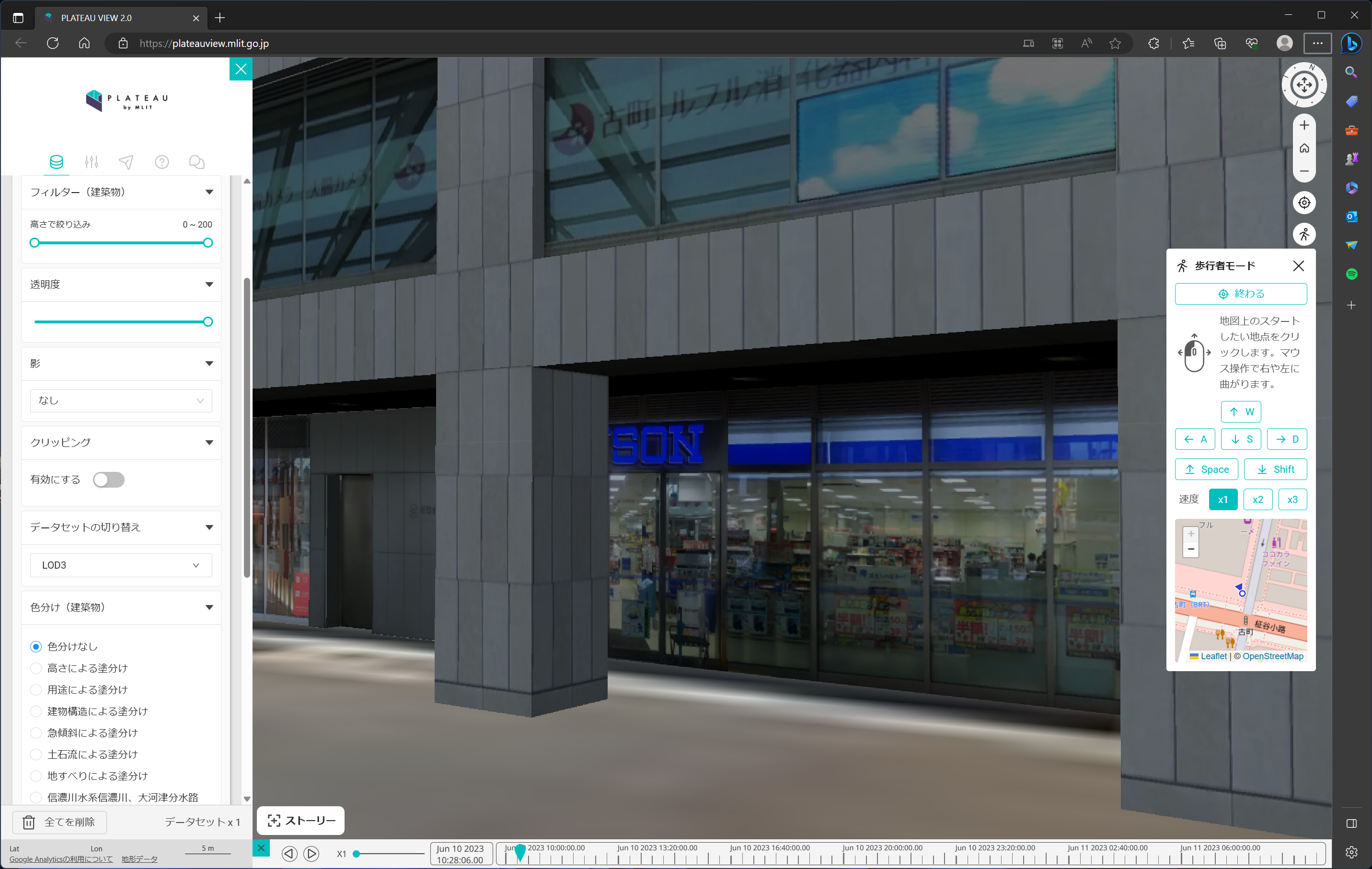The height and width of the screenshot is (869, 1372).
Task: Open Outlook from the Edge sidebar
Action: pos(1351,217)
